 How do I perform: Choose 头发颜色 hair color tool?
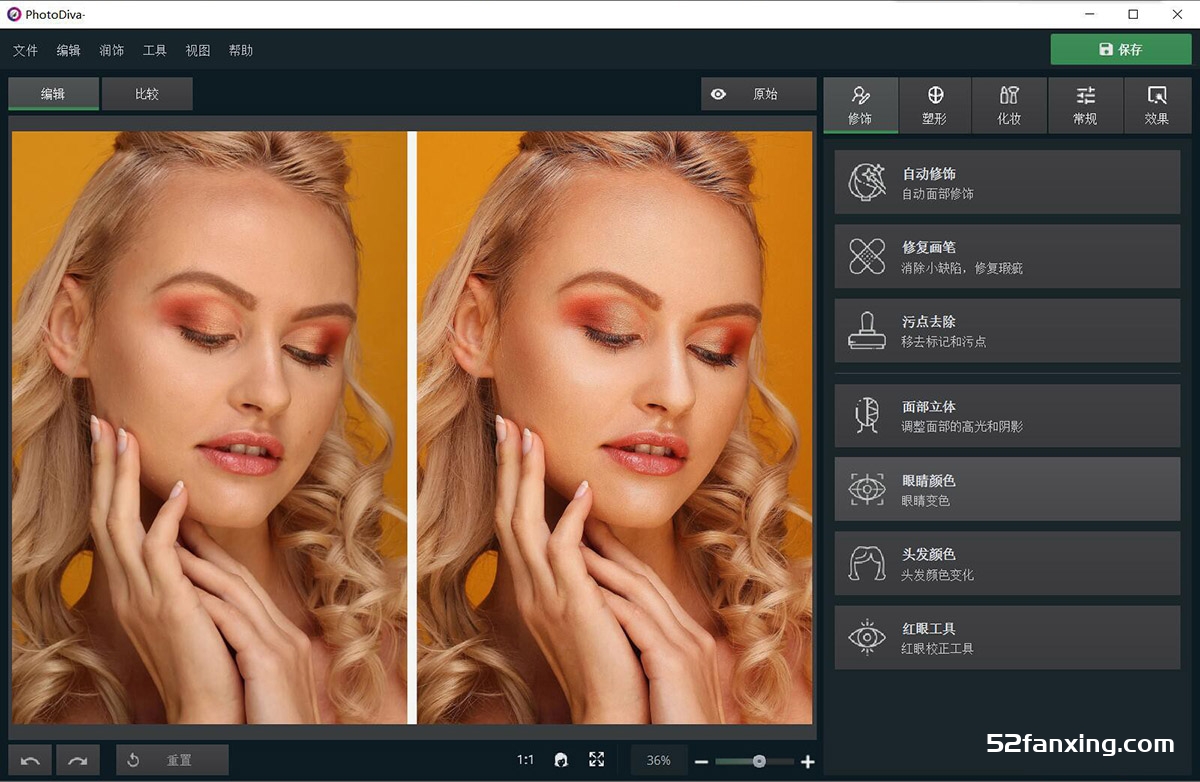tap(1007, 563)
